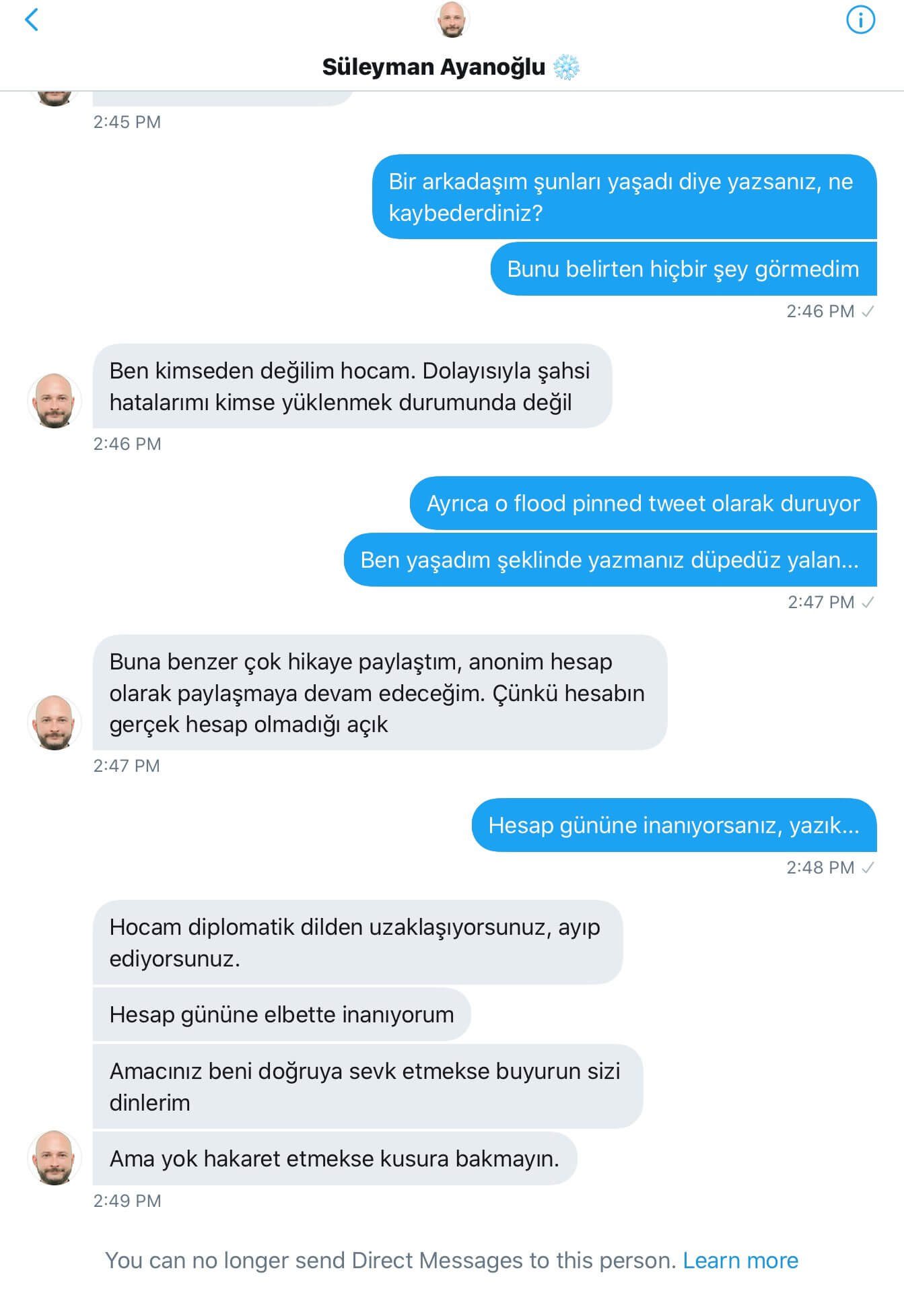Select the 'Hesap gününe elbette inanıyorum' bubble
904x1316 pixels.
tap(281, 1014)
